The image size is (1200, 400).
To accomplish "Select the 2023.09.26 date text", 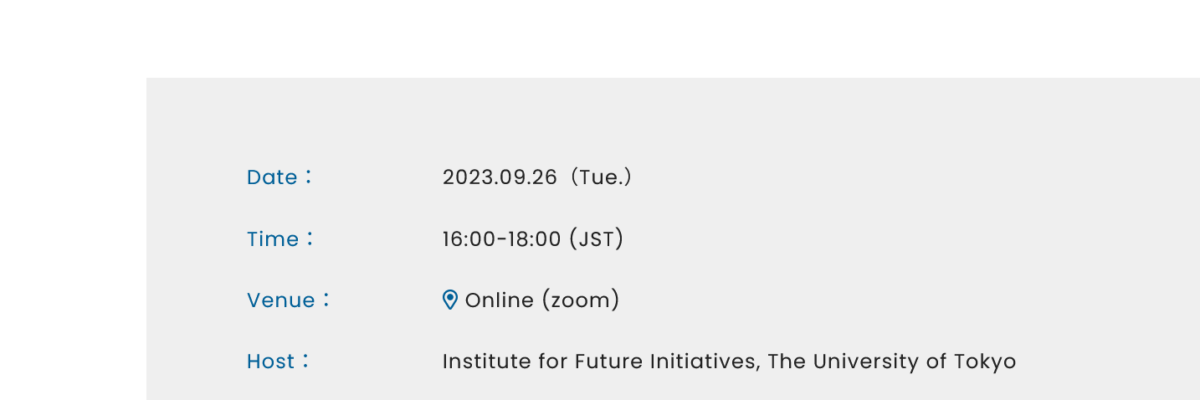I will 499,177.
